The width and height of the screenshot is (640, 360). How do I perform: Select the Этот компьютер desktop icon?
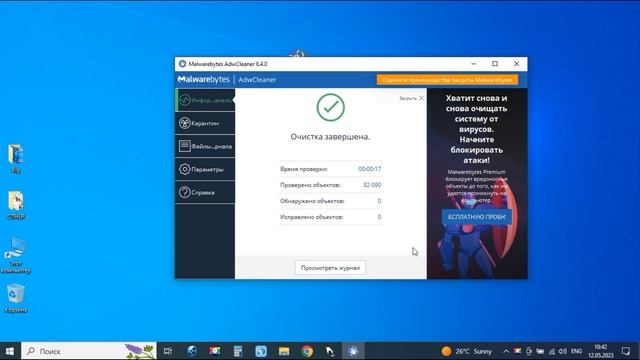click(x=16, y=255)
